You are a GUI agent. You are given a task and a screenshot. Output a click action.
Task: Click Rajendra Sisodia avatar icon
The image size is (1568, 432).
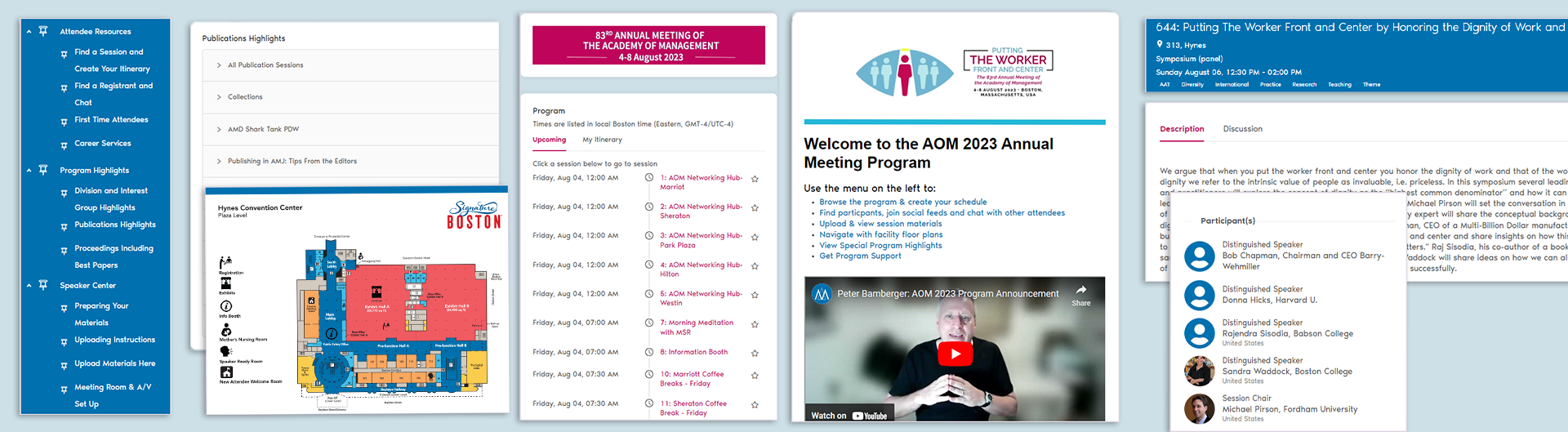(x=1199, y=333)
